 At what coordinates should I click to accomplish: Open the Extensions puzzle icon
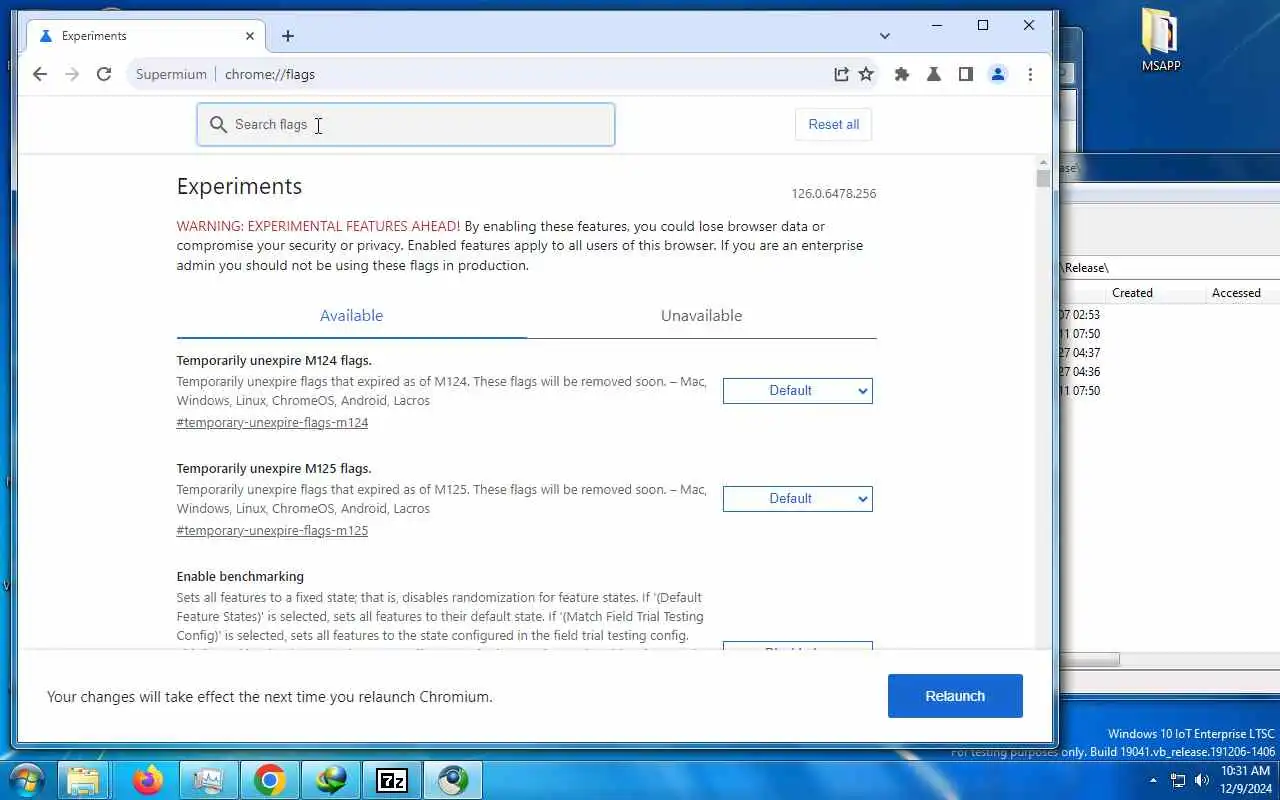click(902, 74)
